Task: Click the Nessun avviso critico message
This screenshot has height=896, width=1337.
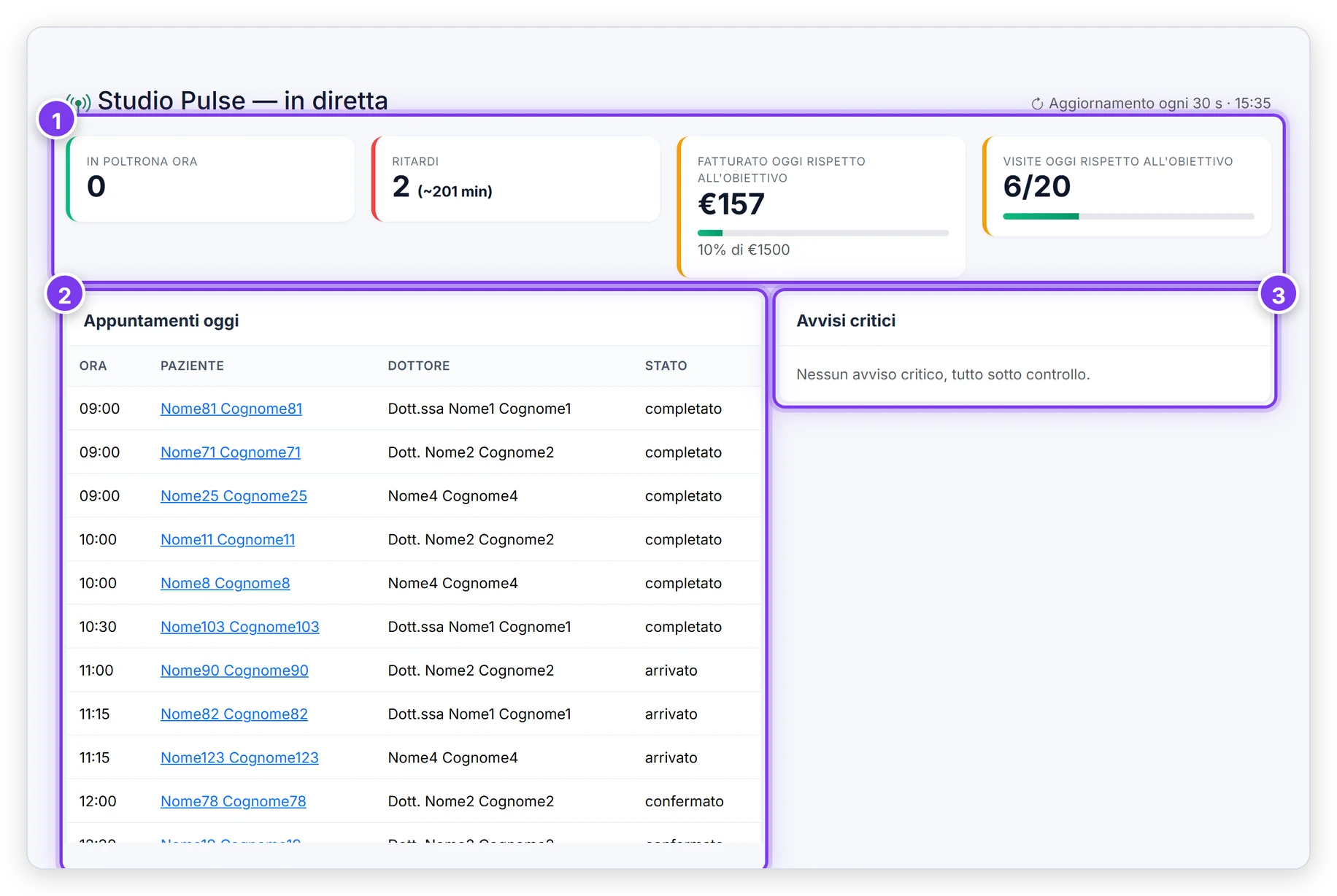Action: [x=943, y=374]
